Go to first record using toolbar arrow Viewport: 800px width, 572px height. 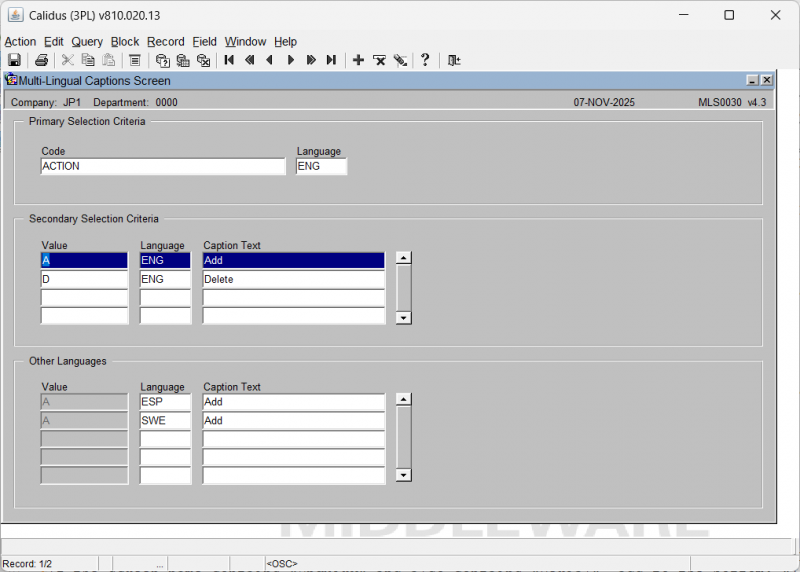click(x=229, y=60)
